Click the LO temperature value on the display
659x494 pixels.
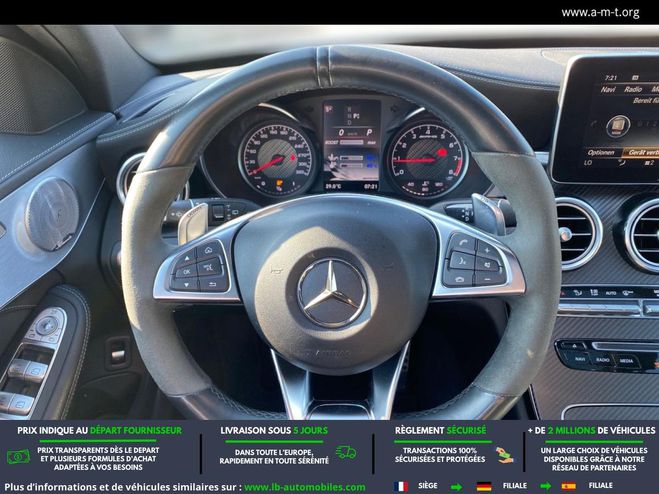tap(588, 163)
